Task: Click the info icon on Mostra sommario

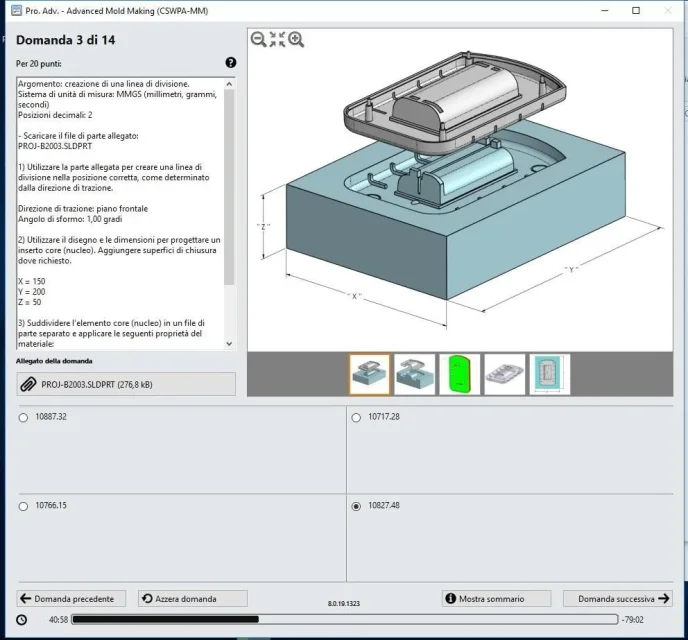Action: pyautogui.click(x=451, y=598)
